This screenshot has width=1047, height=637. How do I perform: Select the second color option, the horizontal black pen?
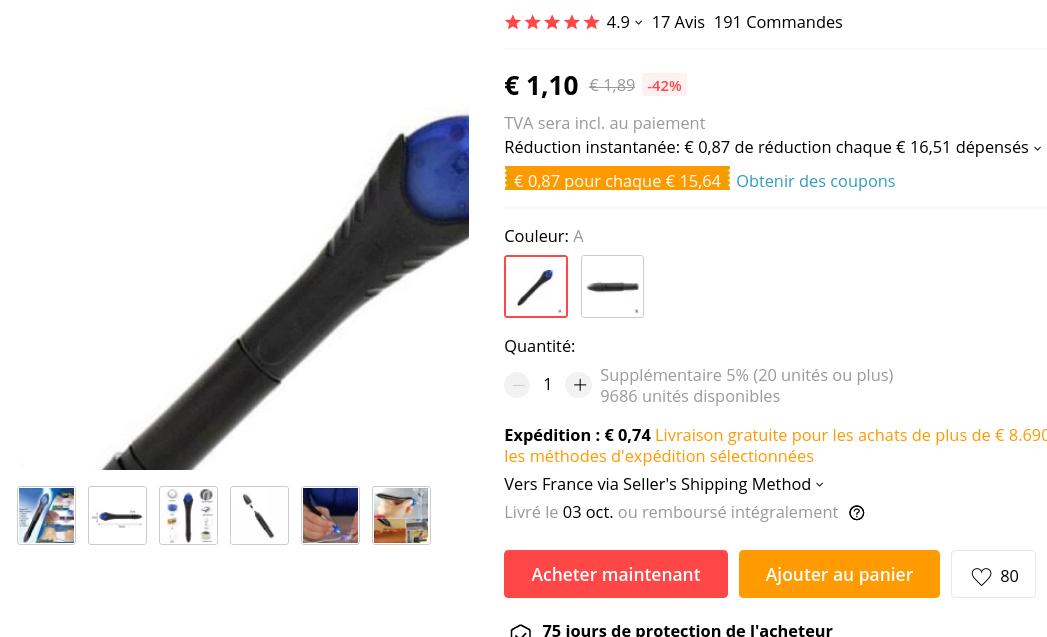click(612, 286)
